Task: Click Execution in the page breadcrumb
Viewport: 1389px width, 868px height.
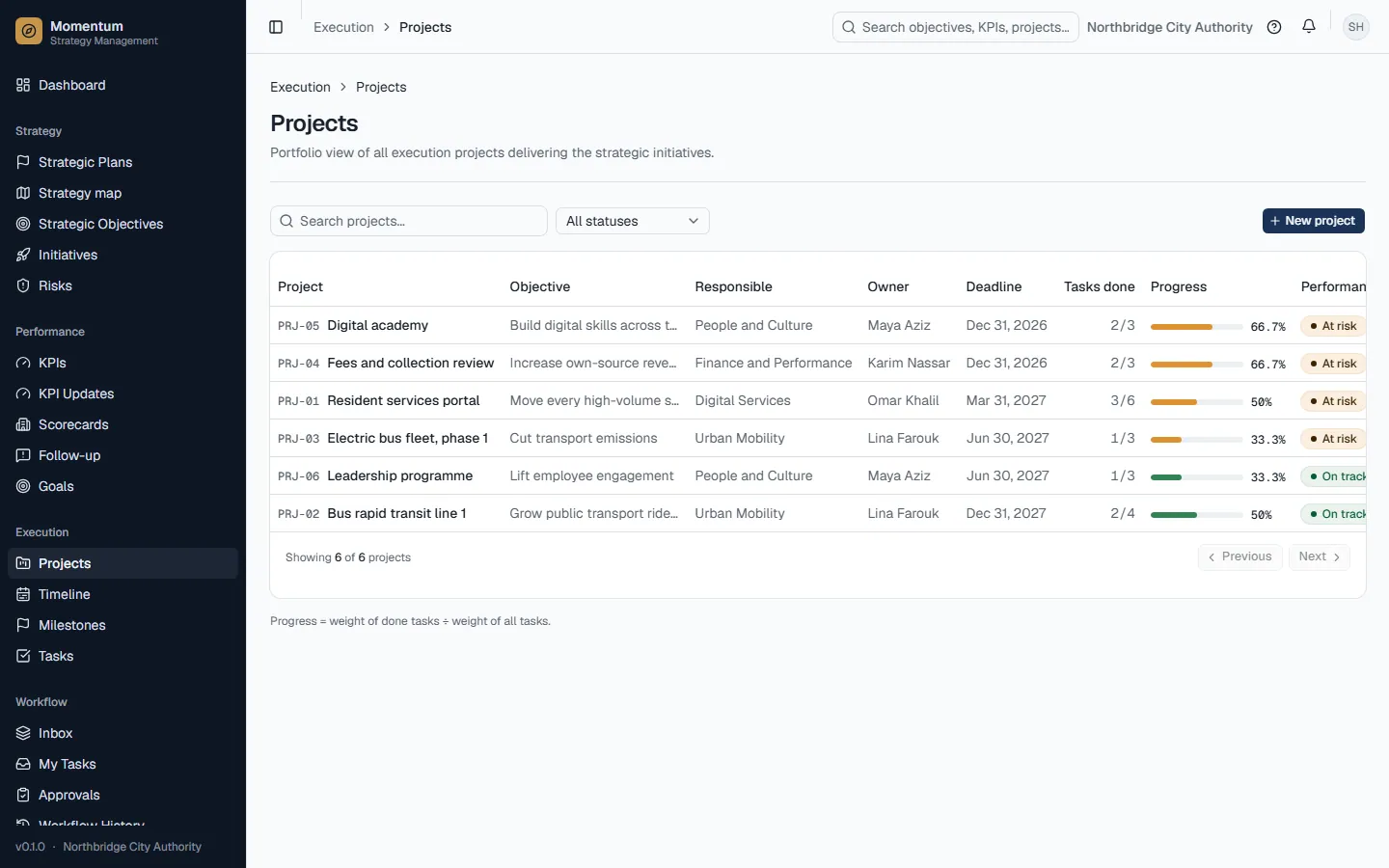Action: coord(300,87)
